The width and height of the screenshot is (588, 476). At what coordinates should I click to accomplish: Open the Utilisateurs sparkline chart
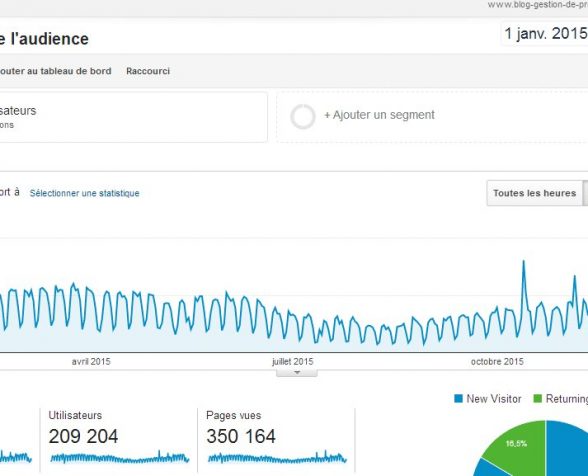point(120,458)
